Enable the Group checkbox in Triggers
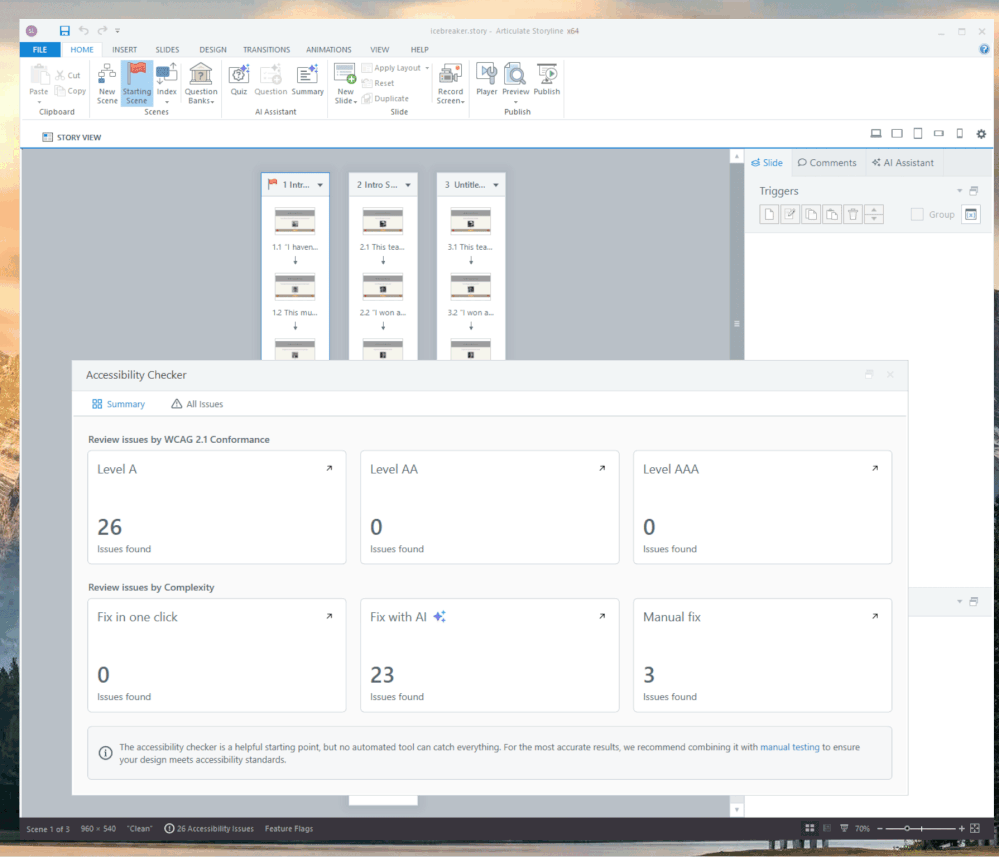Viewport: 999px width, 857px height. [917, 214]
